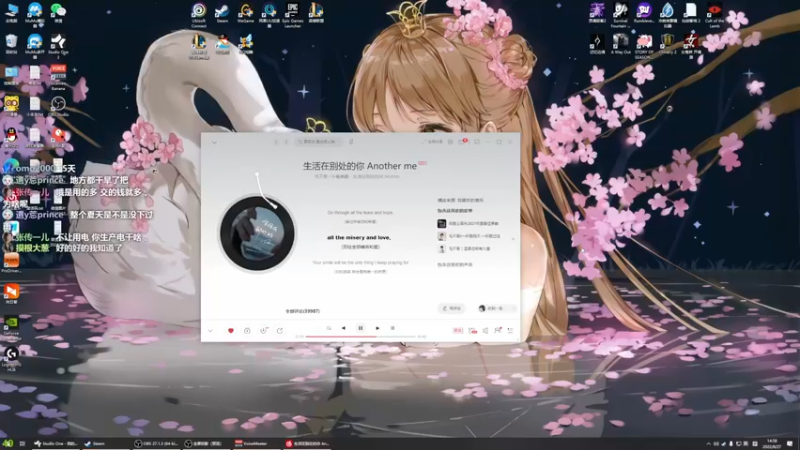This screenshot has height=450, width=800.
Task: Go back with the left navigation arrow
Action: 277,142
